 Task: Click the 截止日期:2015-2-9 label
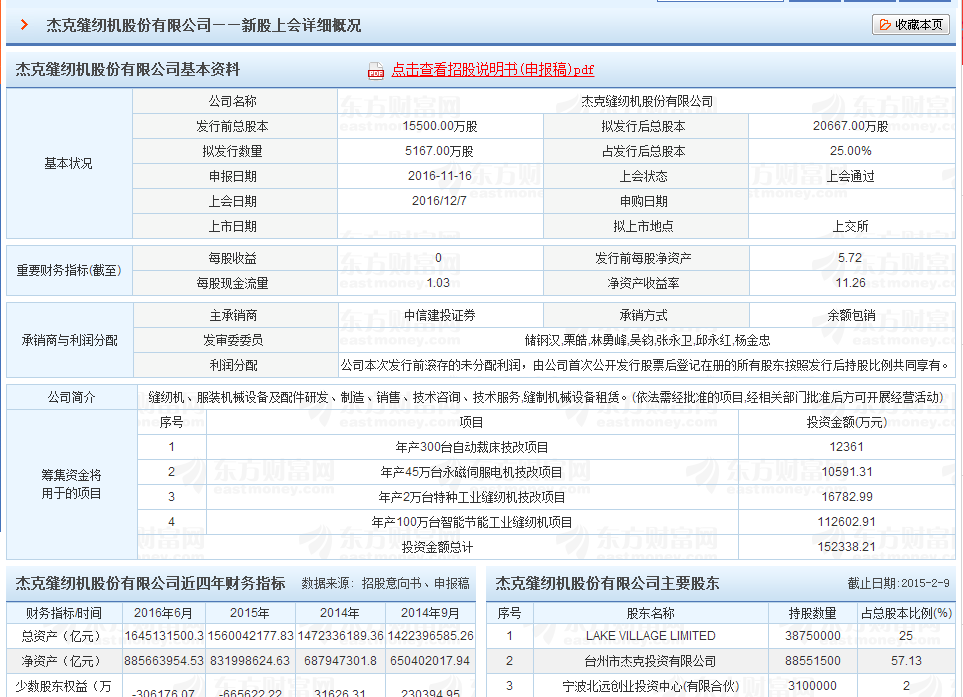click(x=899, y=583)
